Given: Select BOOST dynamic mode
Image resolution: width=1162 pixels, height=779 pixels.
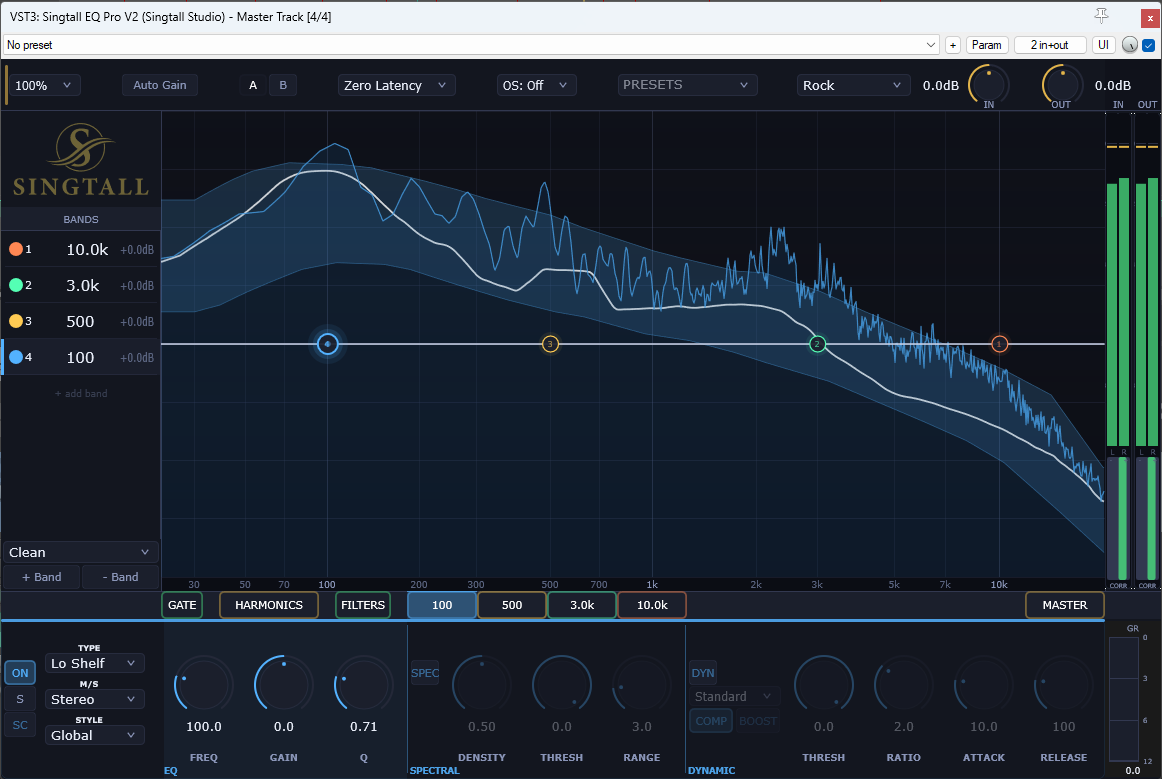Looking at the screenshot, I should point(757,720).
